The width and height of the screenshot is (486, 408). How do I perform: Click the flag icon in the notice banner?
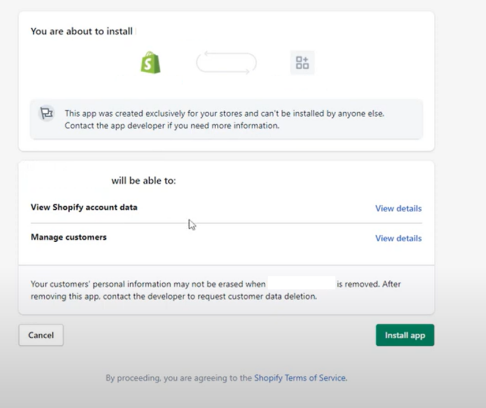click(47, 113)
